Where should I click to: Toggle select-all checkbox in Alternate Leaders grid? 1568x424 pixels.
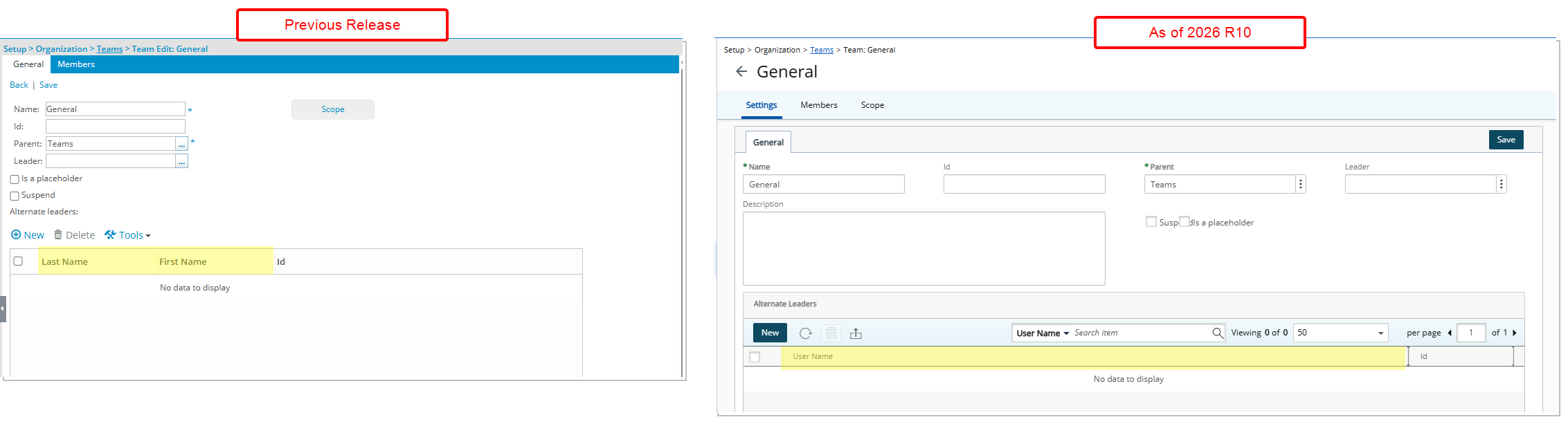(x=755, y=357)
